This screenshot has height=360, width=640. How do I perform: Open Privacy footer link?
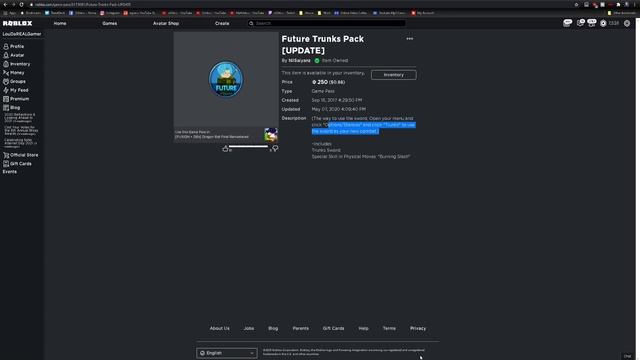point(418,328)
